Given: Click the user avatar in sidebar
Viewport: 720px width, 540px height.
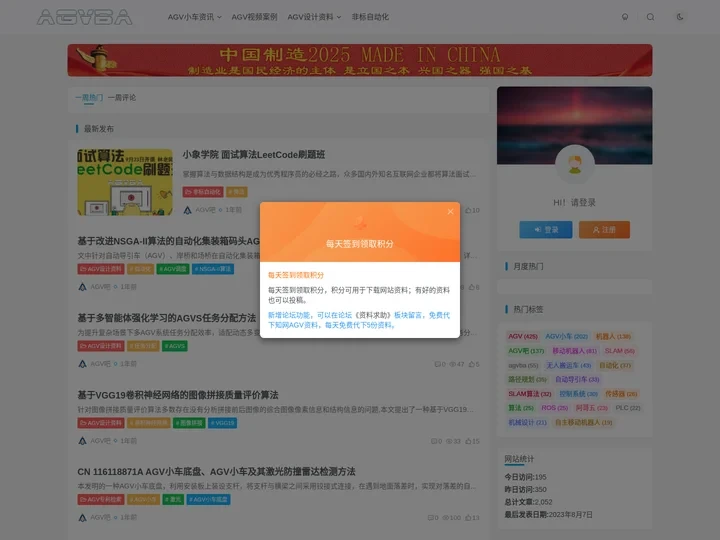Looking at the screenshot, I should coord(574,164).
